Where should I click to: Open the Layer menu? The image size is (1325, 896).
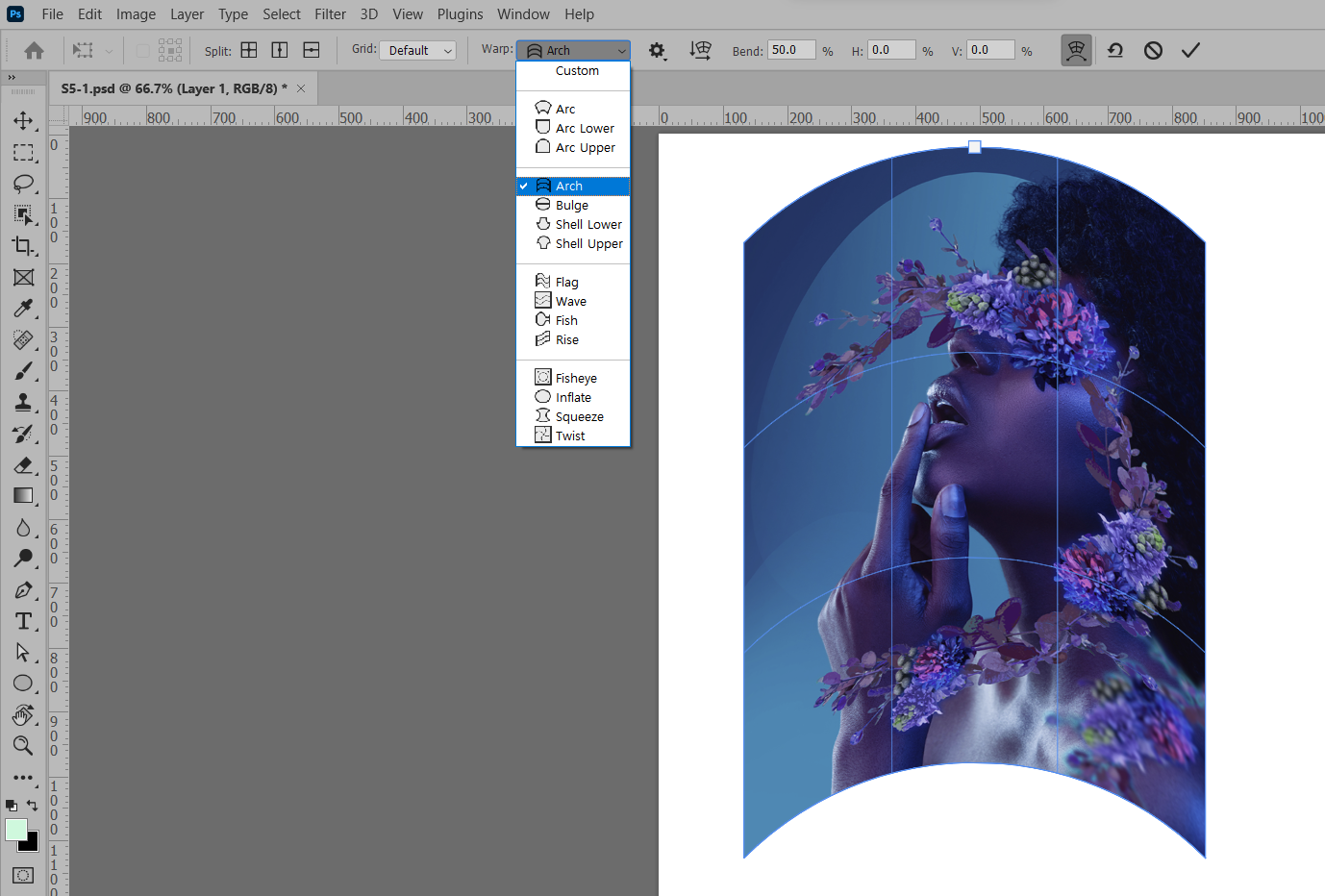coord(187,14)
